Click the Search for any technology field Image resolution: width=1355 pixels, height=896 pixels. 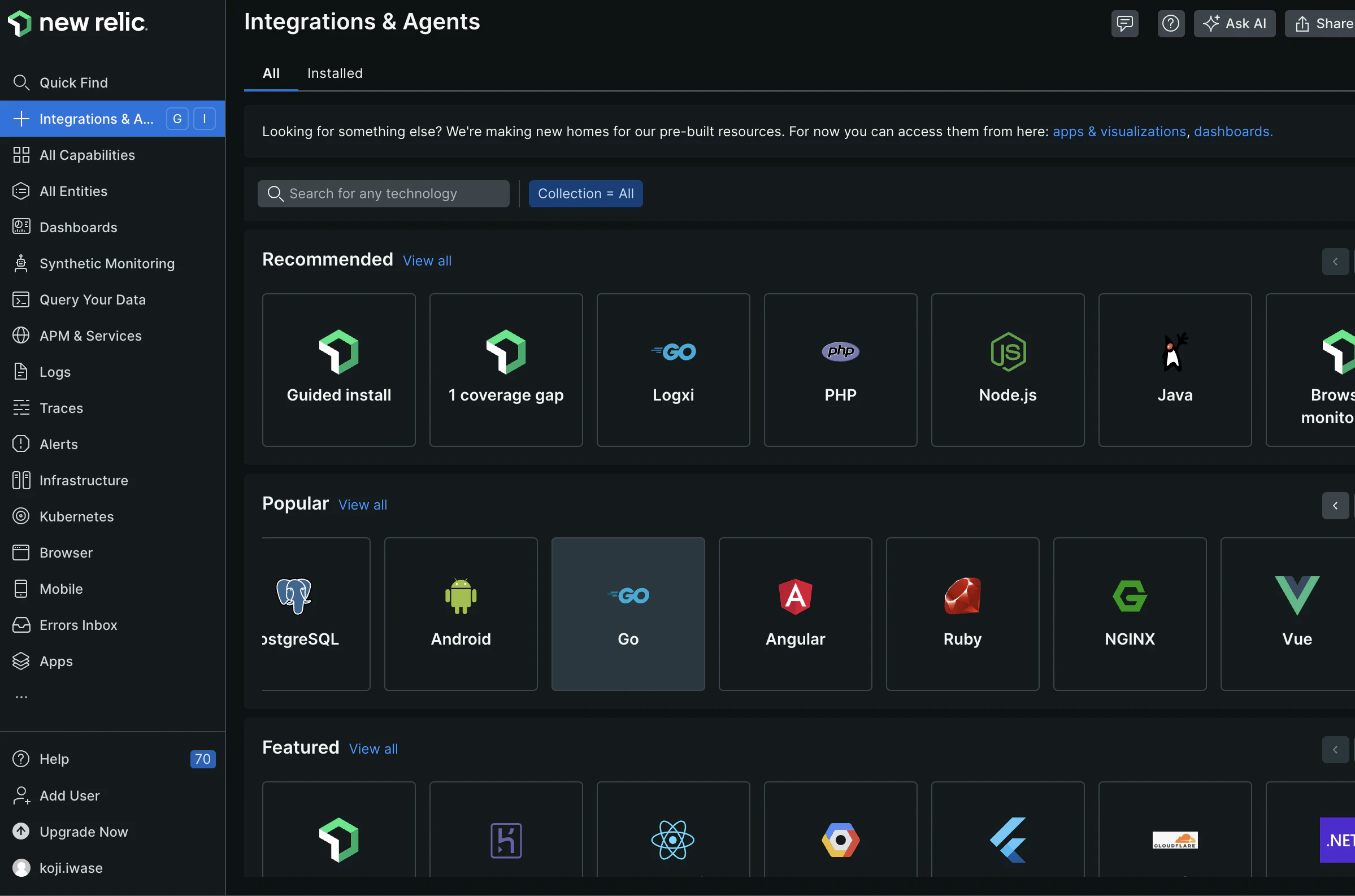[383, 194]
